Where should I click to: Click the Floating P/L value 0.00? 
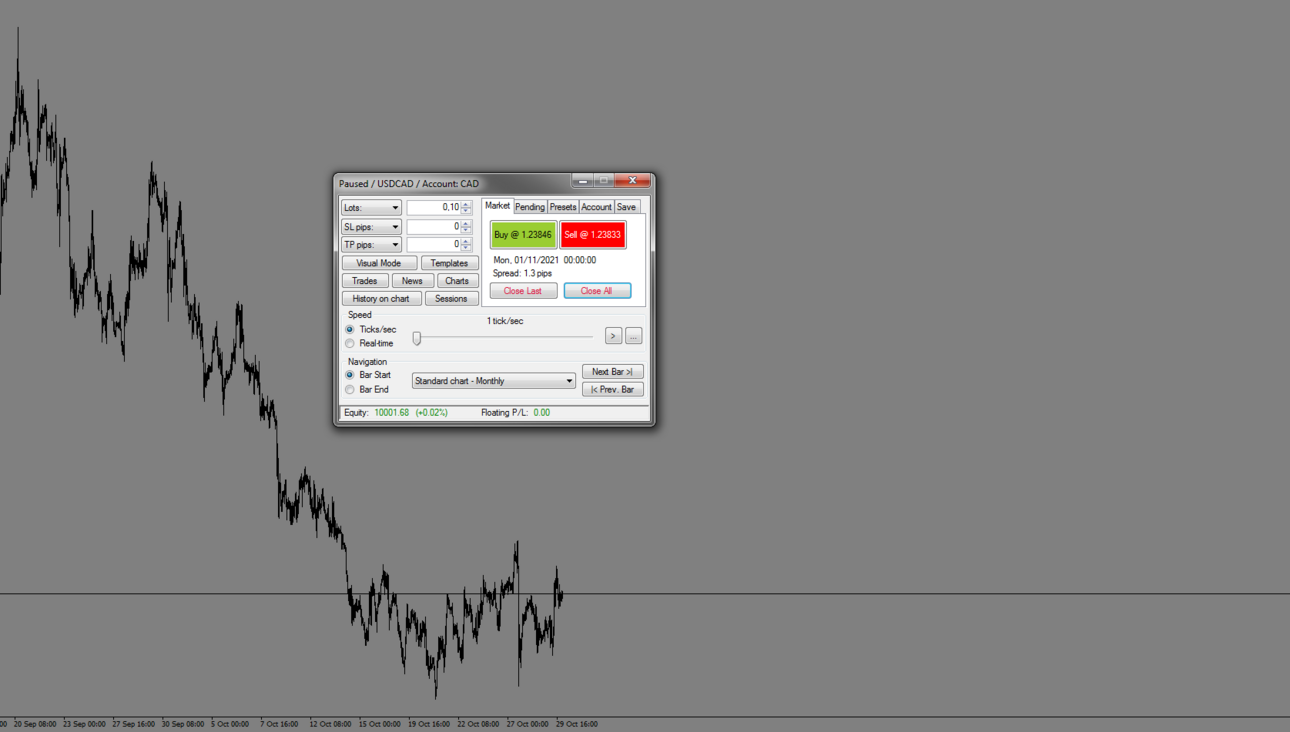(x=542, y=413)
